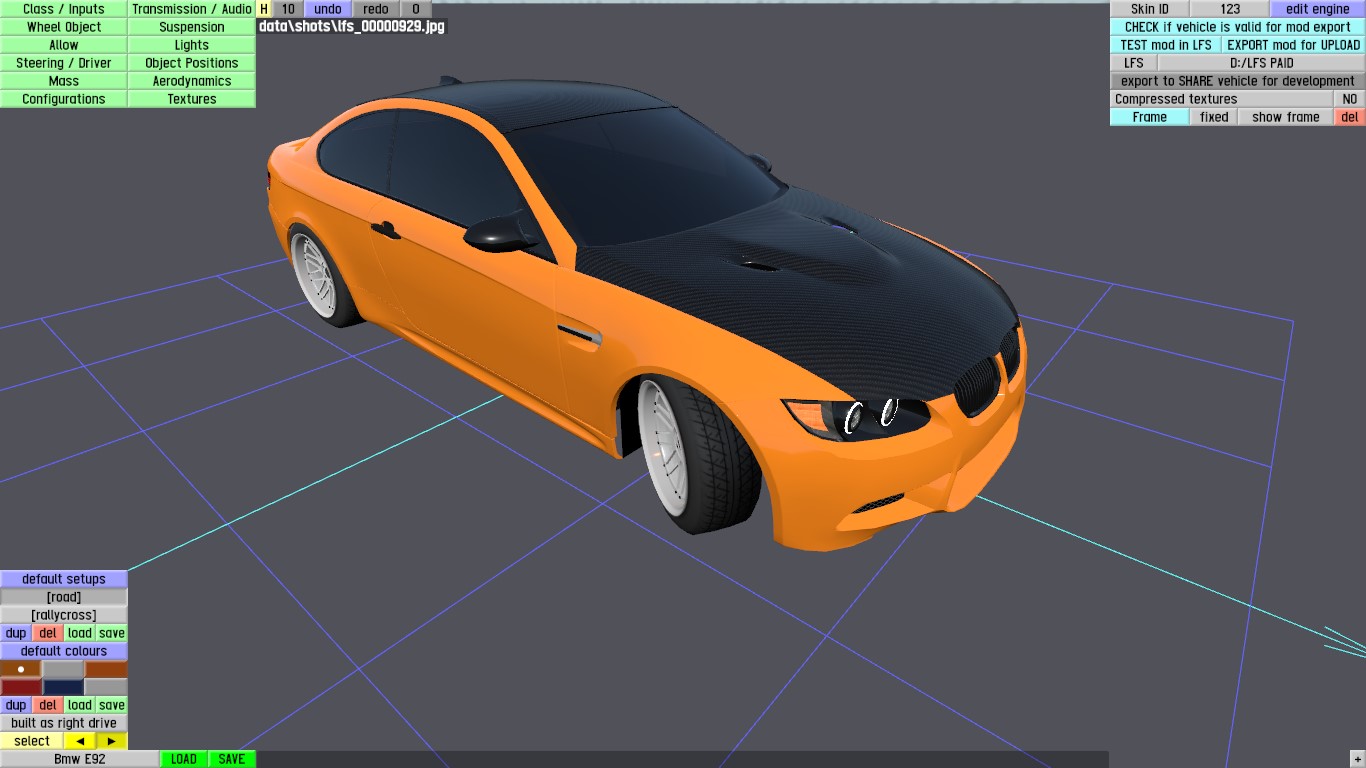Click the default setups header
The height and width of the screenshot is (768, 1366).
coord(64,579)
